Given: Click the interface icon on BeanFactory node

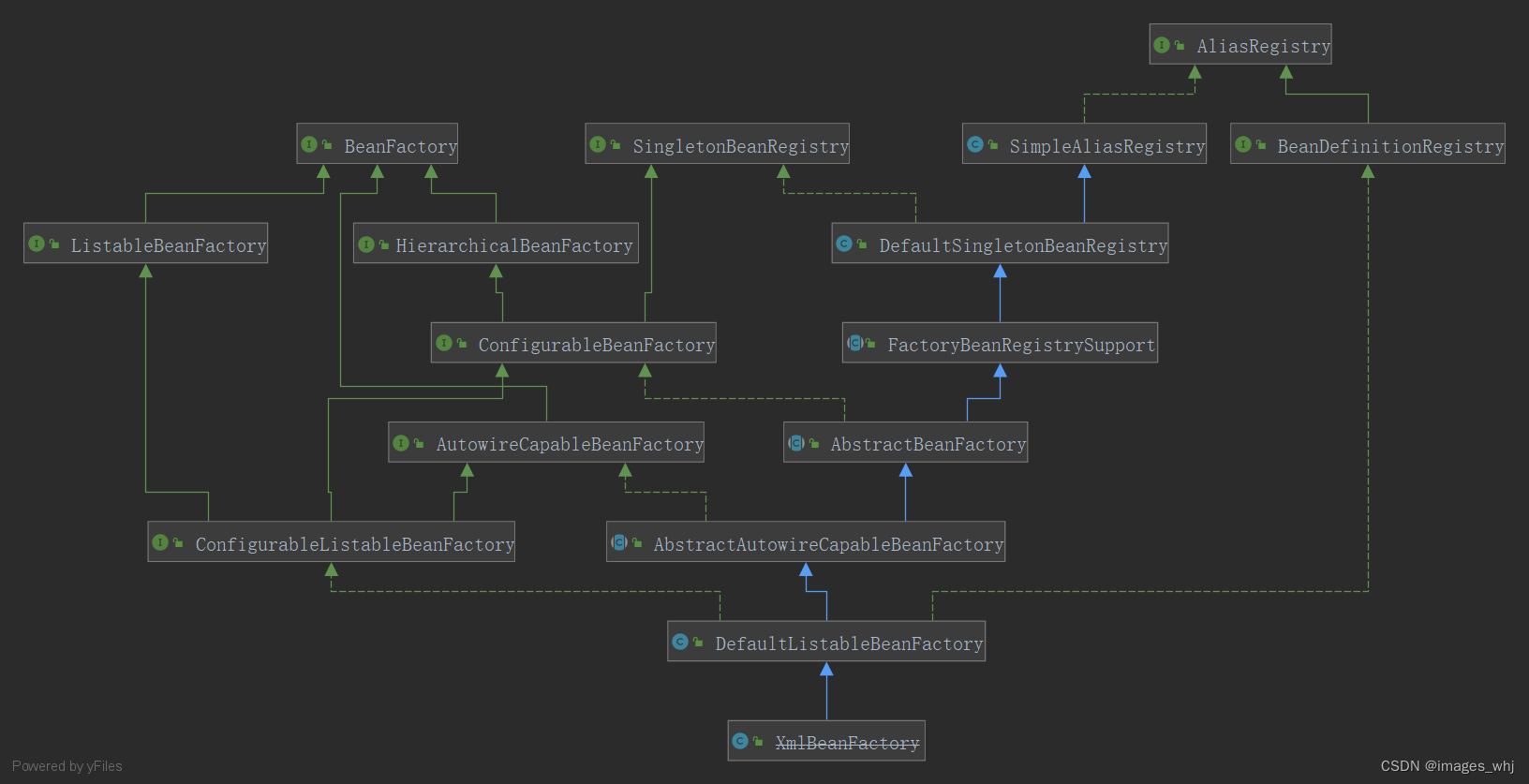Looking at the screenshot, I should [309, 144].
